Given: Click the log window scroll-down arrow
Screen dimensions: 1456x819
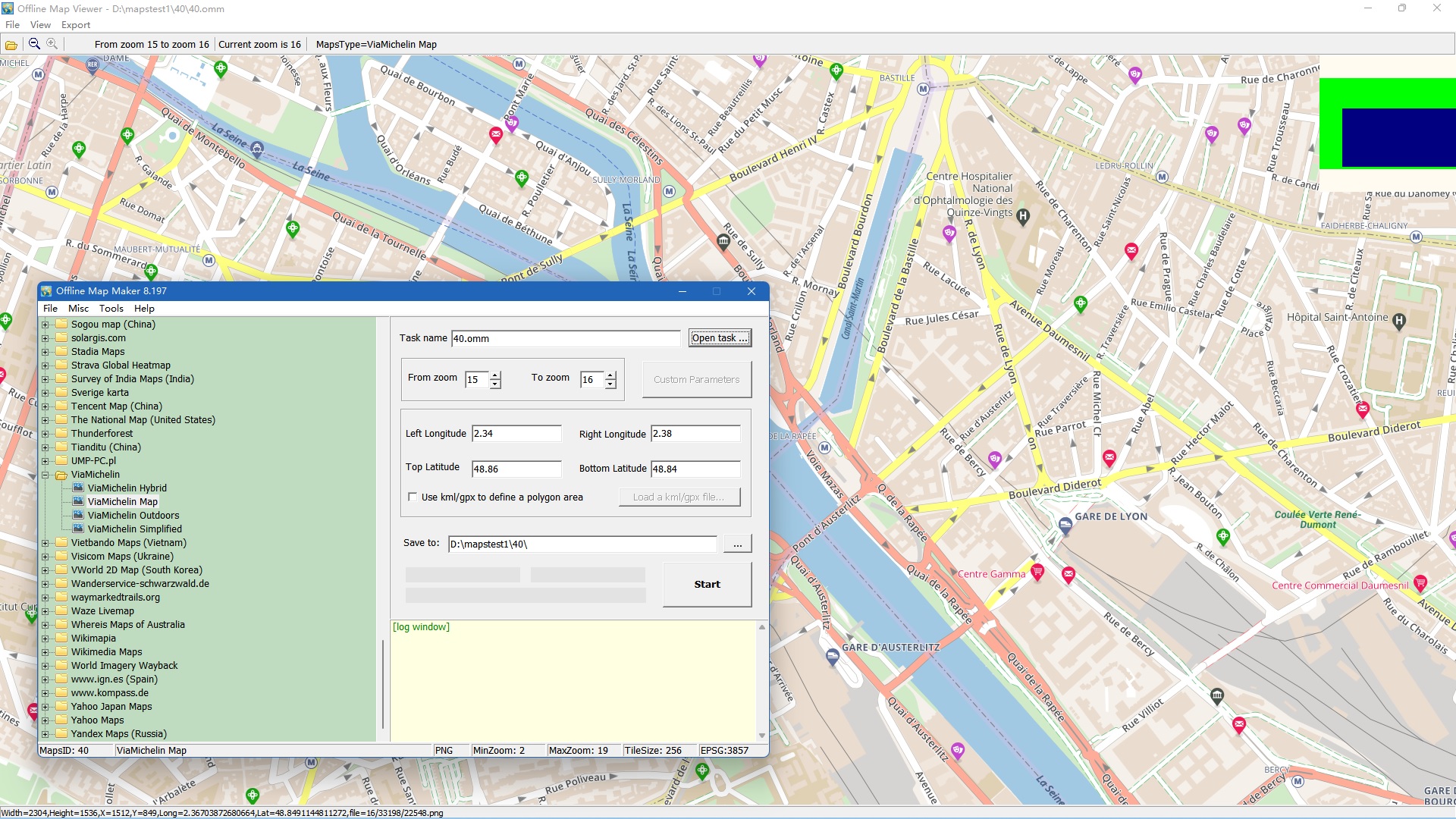Looking at the screenshot, I should (762, 736).
